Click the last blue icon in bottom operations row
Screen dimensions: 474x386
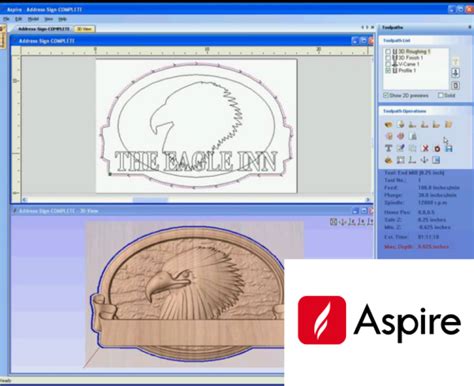(436, 160)
